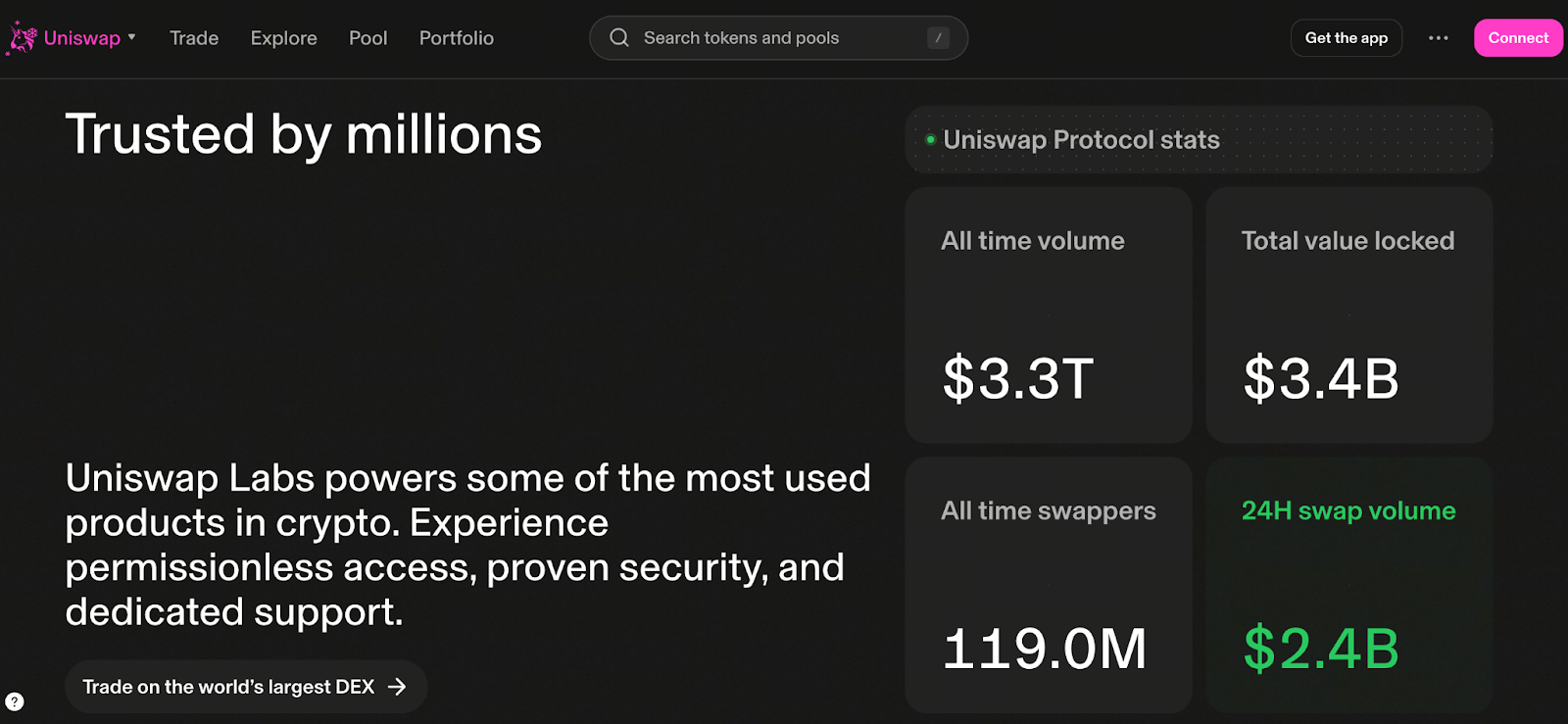
Task: Click the arrow icon beside largest DEX
Action: (397, 687)
